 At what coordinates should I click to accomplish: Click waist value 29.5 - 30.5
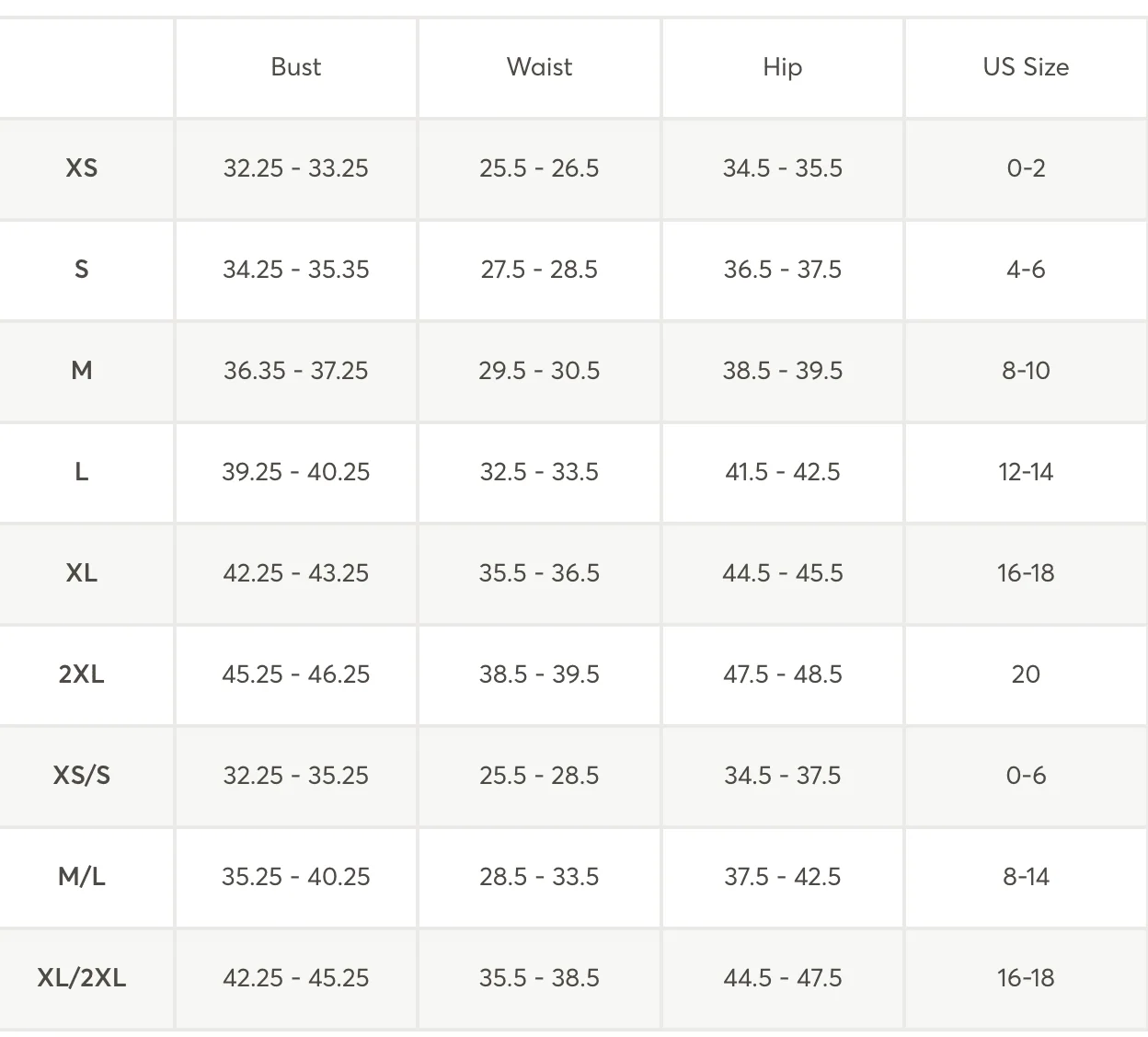click(x=539, y=371)
